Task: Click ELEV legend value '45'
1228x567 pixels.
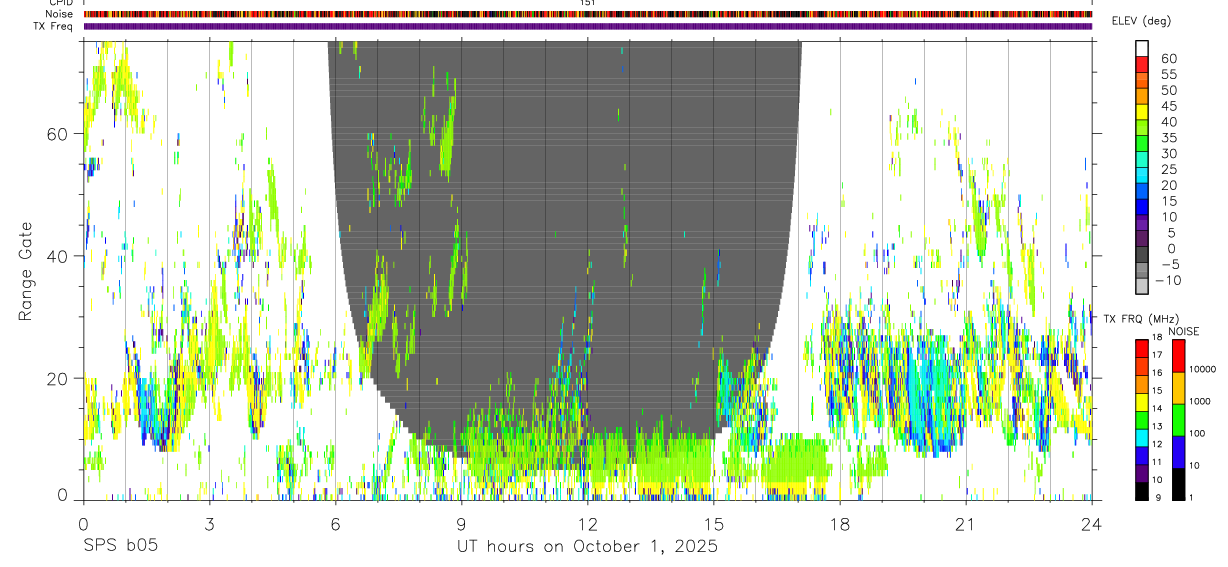Action: [x=1169, y=106]
